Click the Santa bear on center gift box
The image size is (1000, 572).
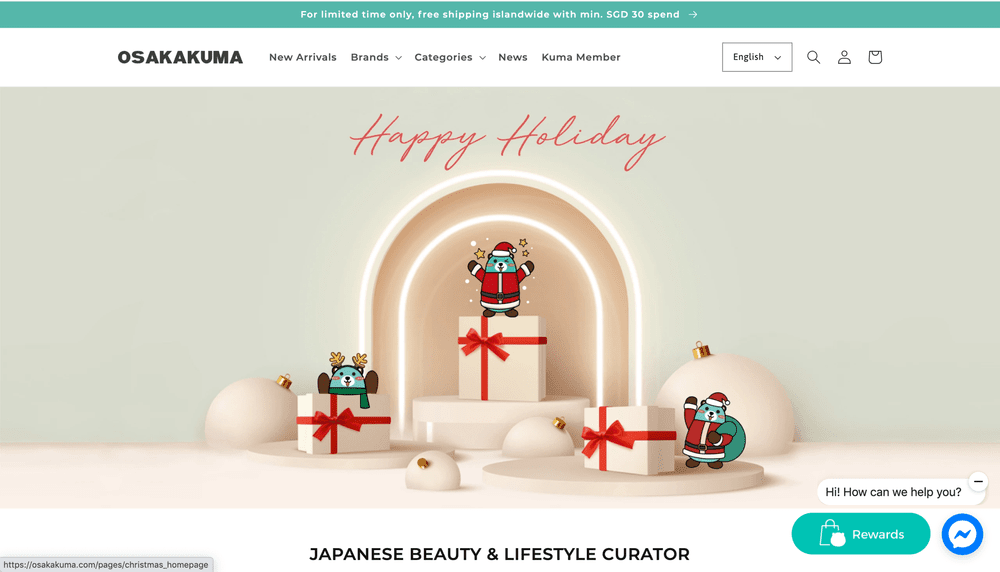click(x=501, y=279)
